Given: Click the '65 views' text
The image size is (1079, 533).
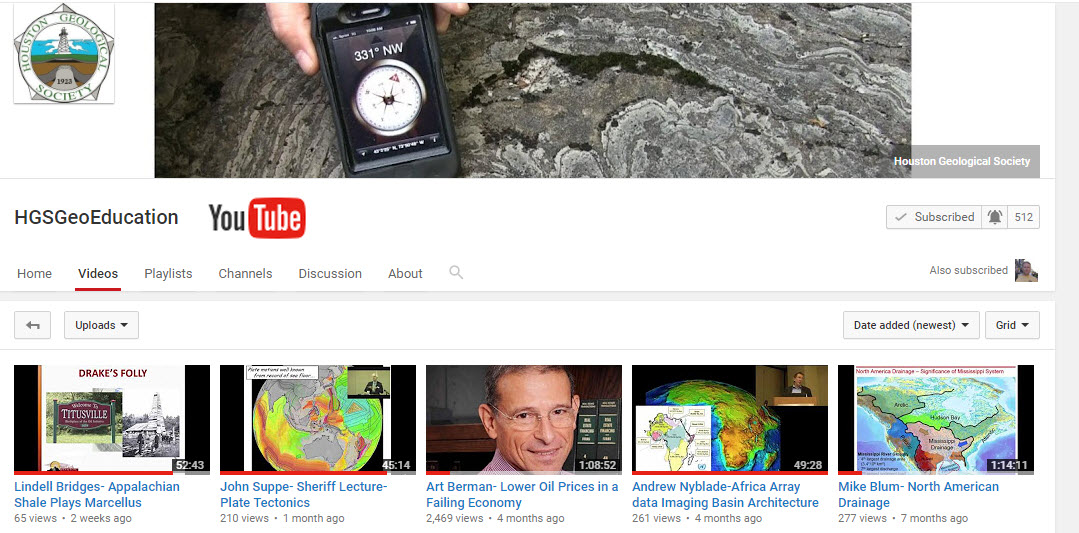Looking at the screenshot, I should click(35, 519).
